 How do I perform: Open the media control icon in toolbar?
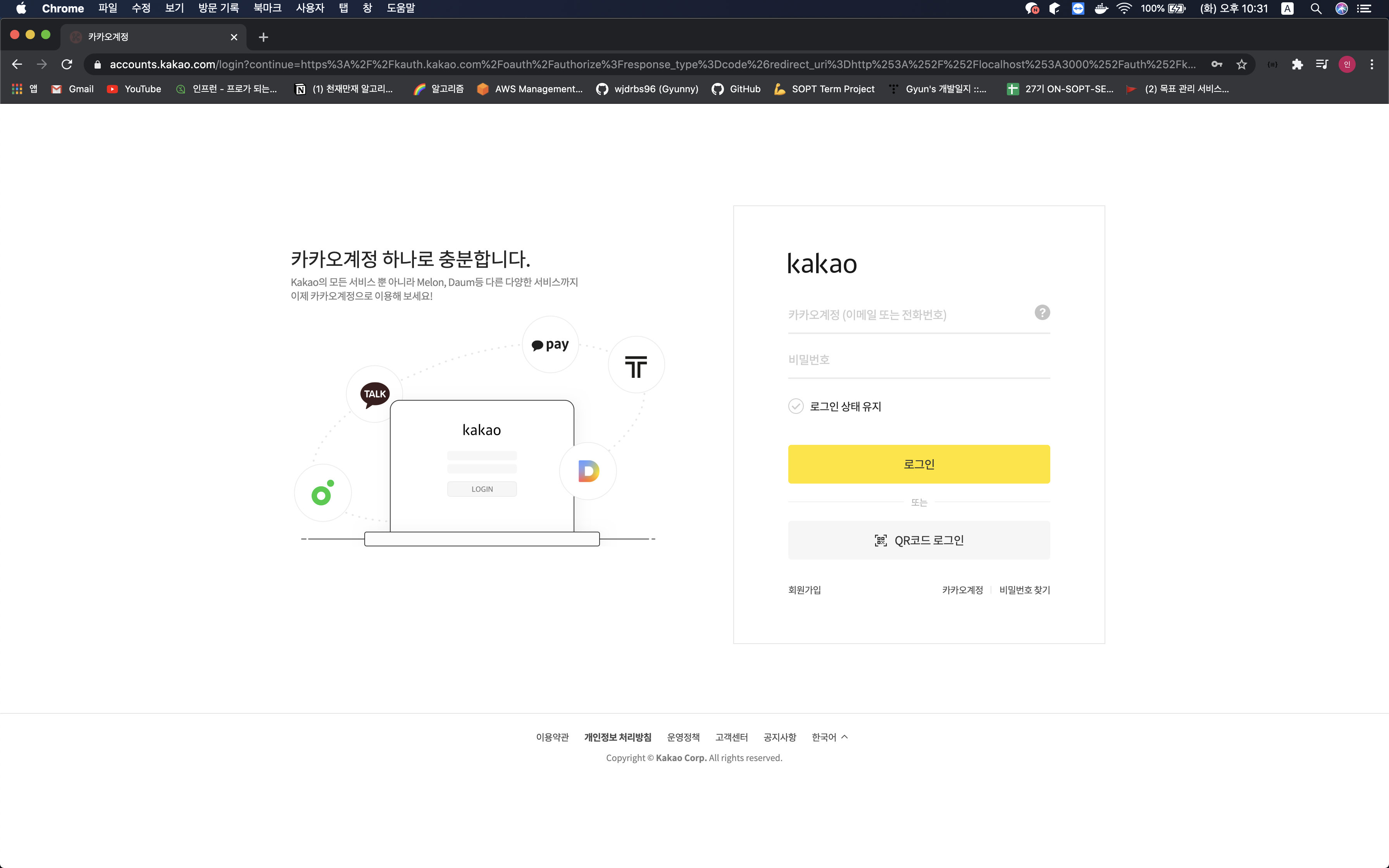(1322, 64)
